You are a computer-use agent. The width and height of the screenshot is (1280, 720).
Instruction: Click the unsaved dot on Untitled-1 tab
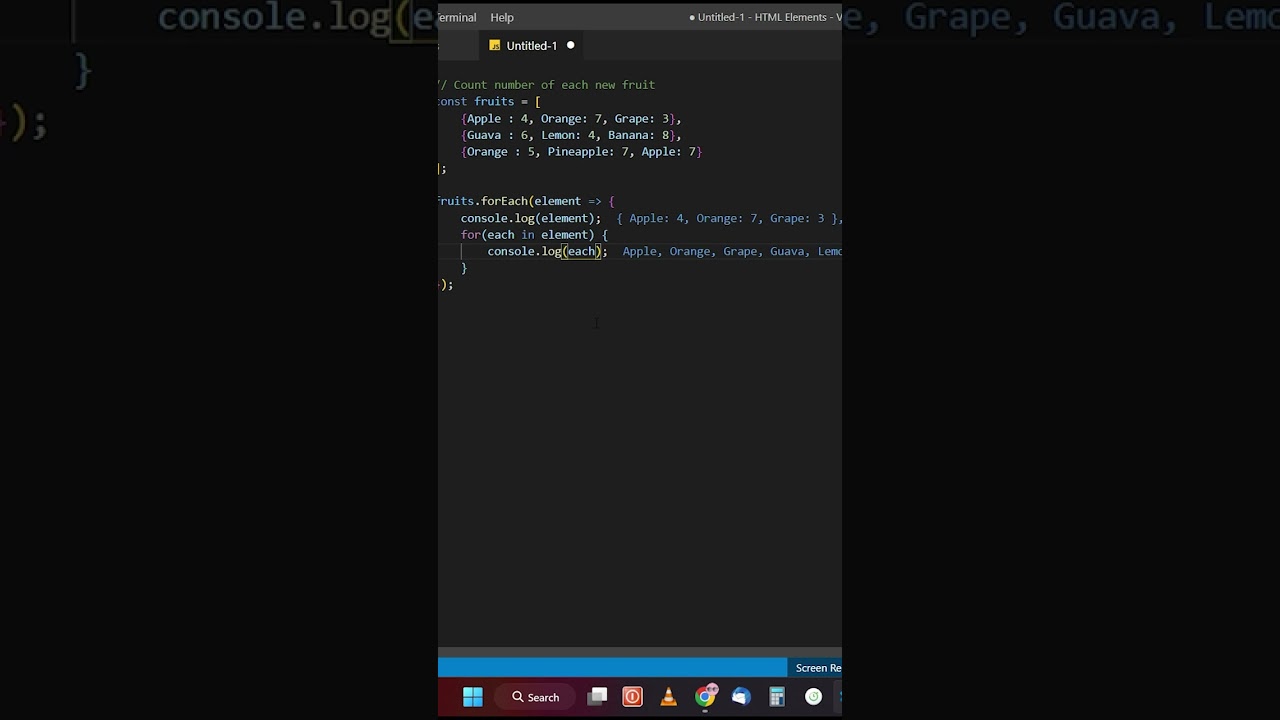(571, 45)
